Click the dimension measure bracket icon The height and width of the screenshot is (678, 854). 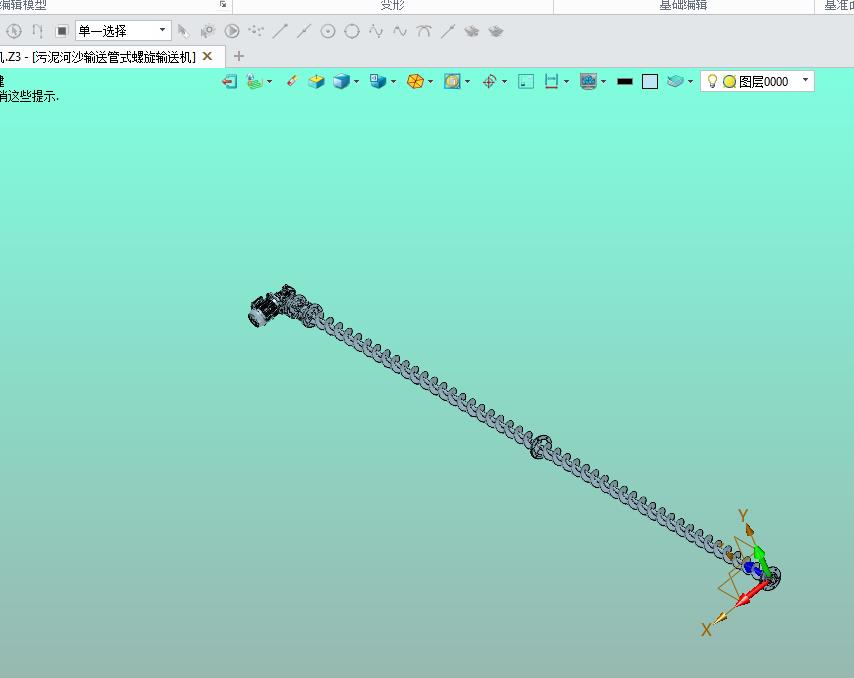click(552, 82)
